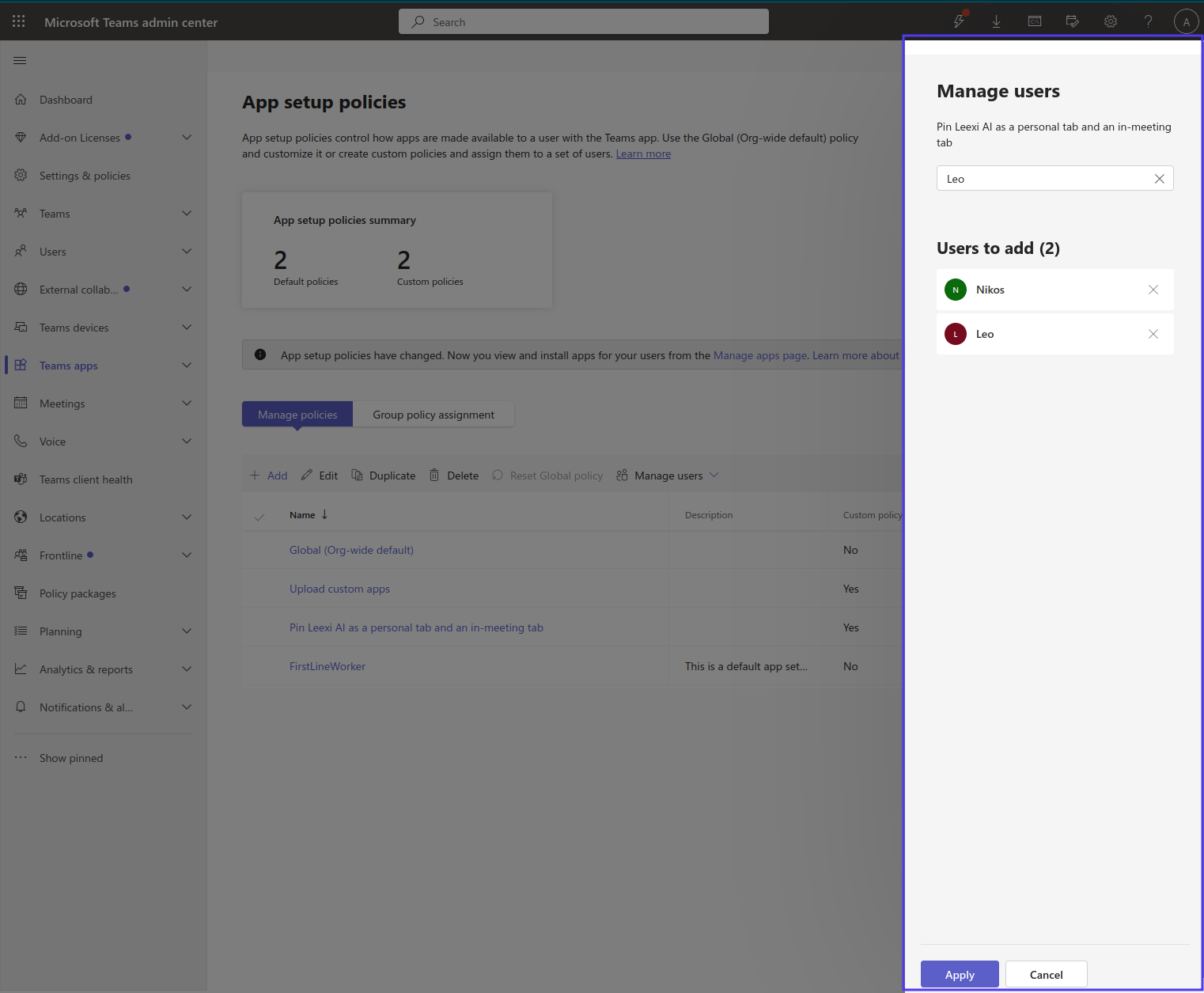Expand the Meetings navigation section
1204x993 pixels.
187,404
